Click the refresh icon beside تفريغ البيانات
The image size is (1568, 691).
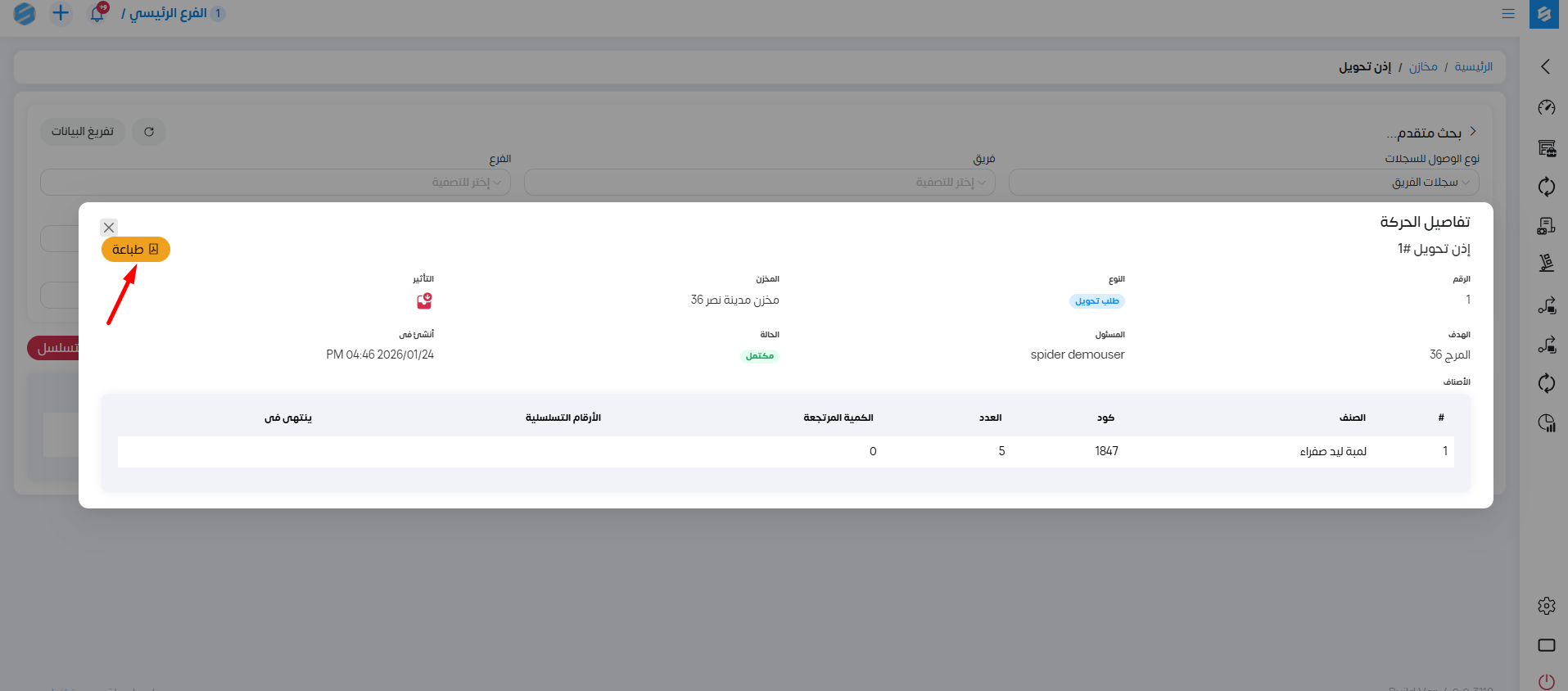(x=149, y=132)
